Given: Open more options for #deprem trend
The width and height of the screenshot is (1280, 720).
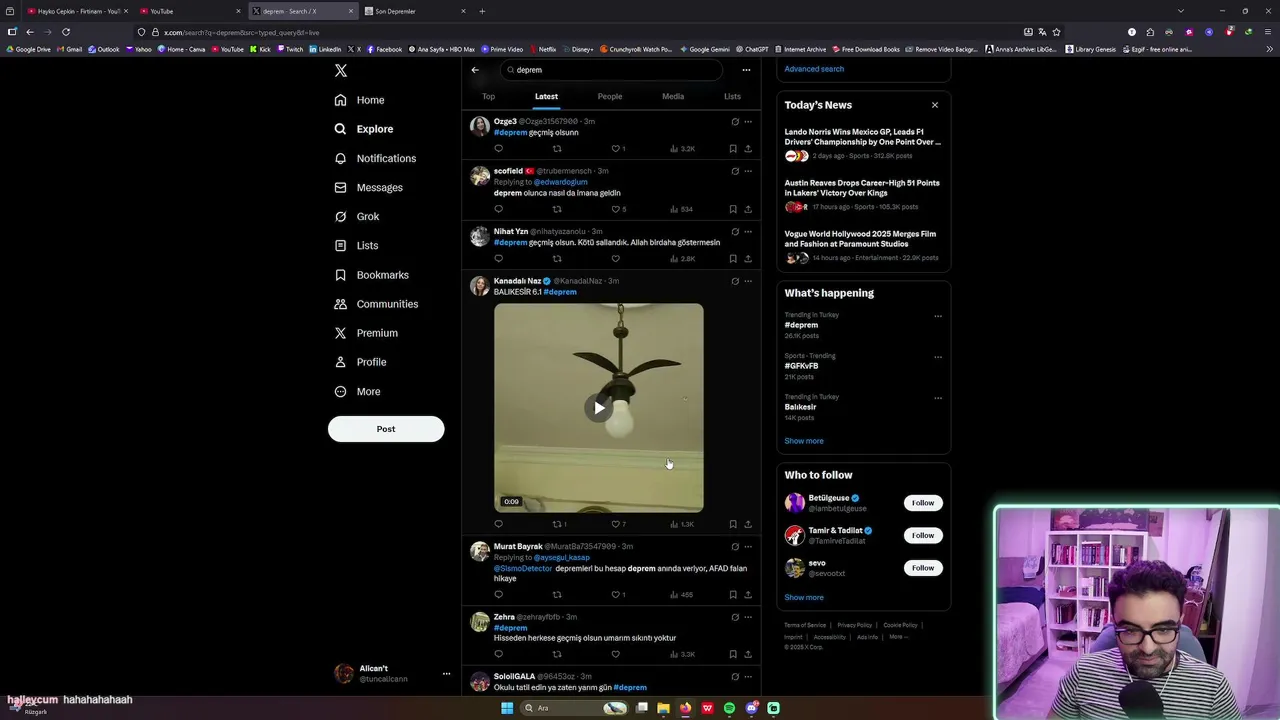Looking at the screenshot, I should click(x=938, y=316).
